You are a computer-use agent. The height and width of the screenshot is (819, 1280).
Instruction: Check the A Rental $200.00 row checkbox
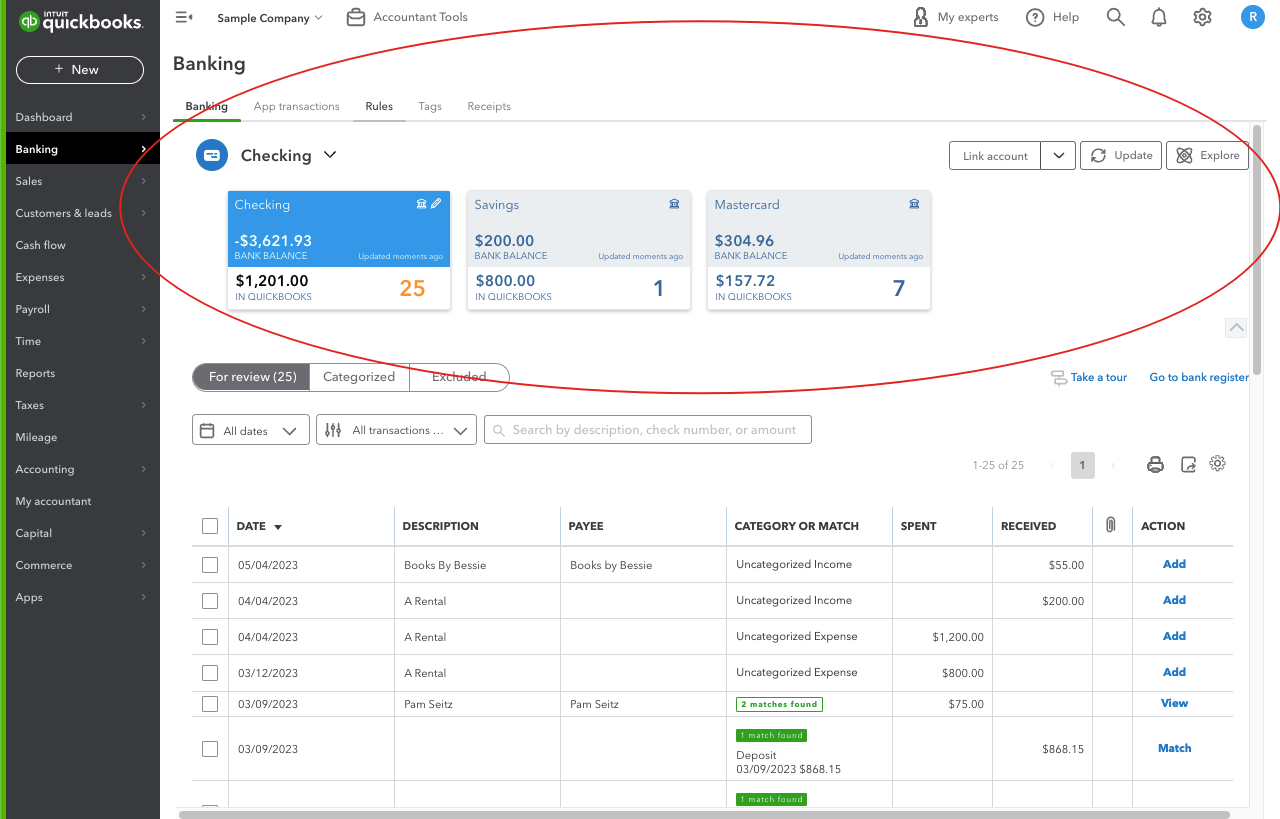point(210,601)
